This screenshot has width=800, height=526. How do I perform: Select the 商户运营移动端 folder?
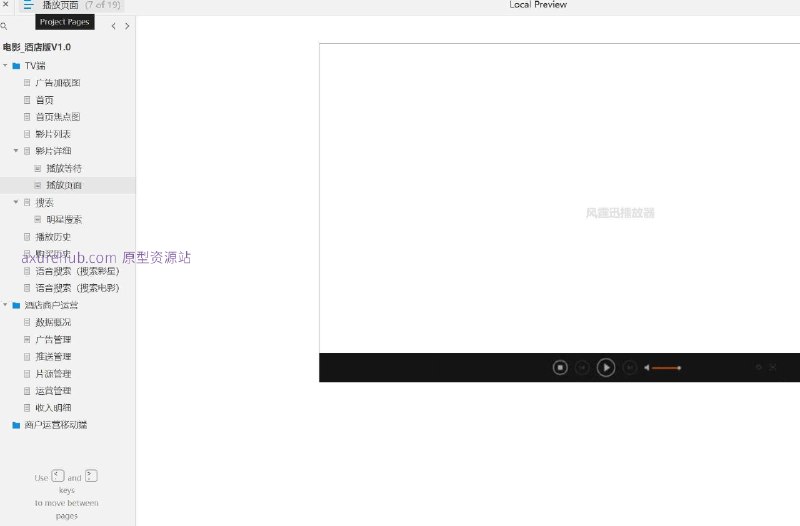[x=55, y=425]
